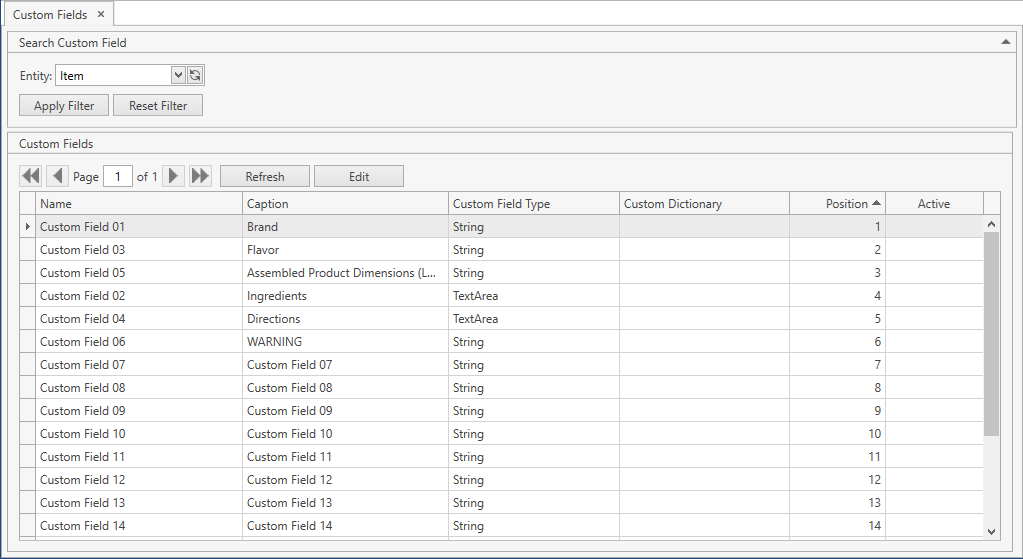Collapse the Search Custom Field panel

1006,42
